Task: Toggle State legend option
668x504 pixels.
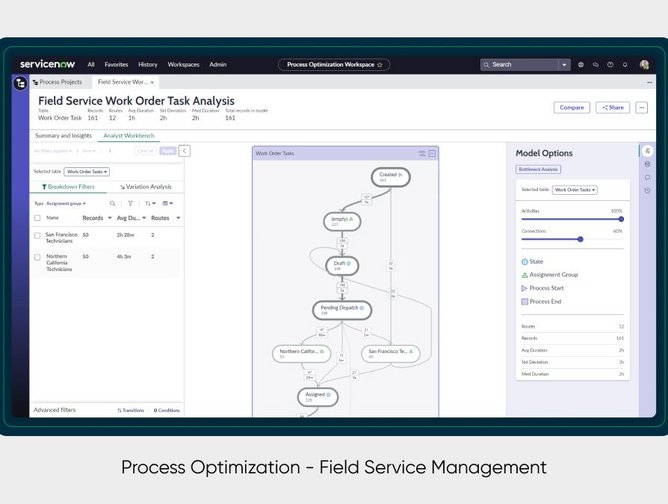Action: 532,262
